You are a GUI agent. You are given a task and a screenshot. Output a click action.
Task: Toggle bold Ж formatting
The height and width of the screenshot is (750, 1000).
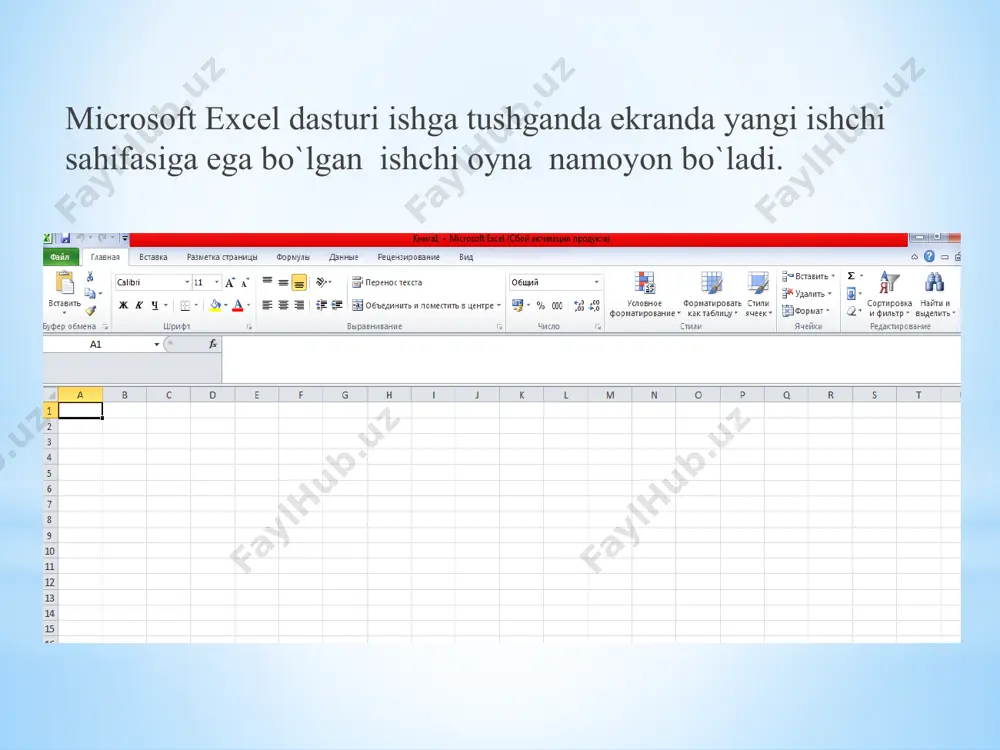[x=123, y=305]
